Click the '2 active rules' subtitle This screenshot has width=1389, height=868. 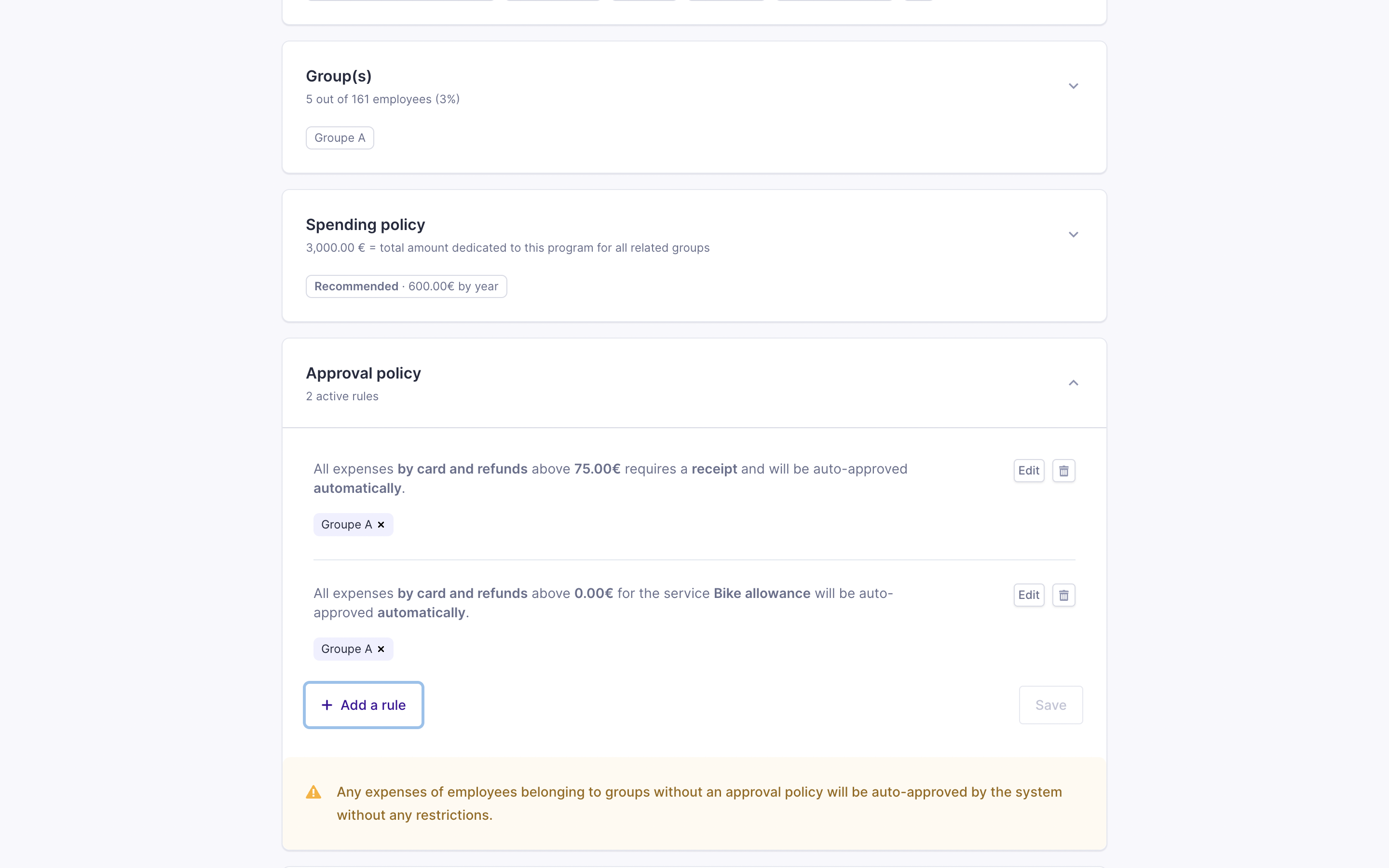pos(342,397)
